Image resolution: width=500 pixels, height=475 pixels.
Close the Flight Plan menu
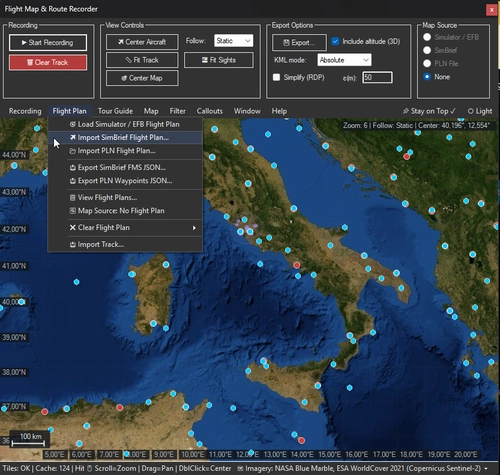point(69,111)
